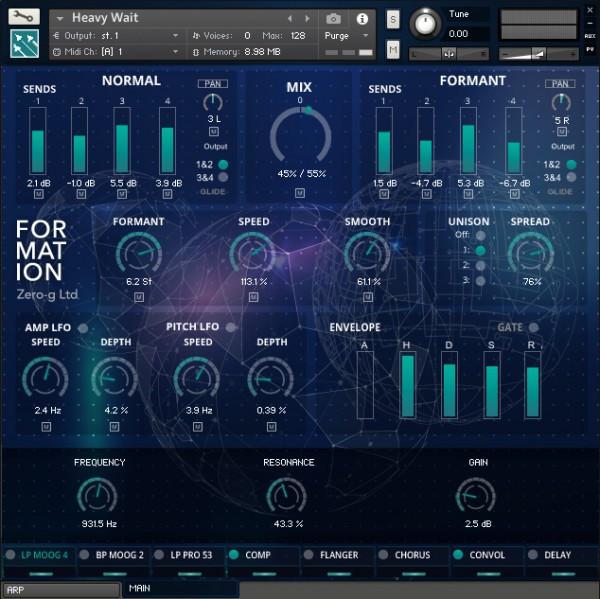Go to the previous preset arrow
The height and width of the screenshot is (599, 600).
(x=290, y=18)
